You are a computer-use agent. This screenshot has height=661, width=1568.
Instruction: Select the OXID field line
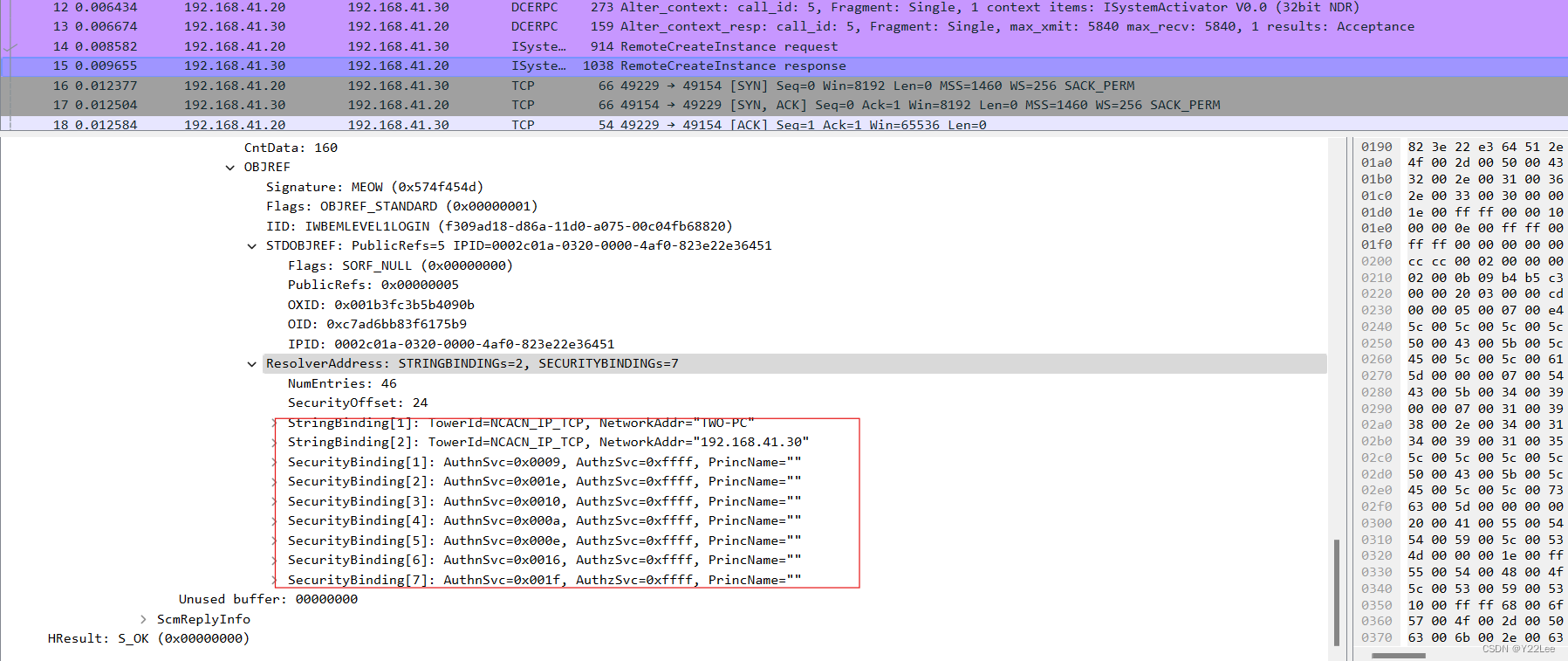pyautogui.click(x=380, y=305)
